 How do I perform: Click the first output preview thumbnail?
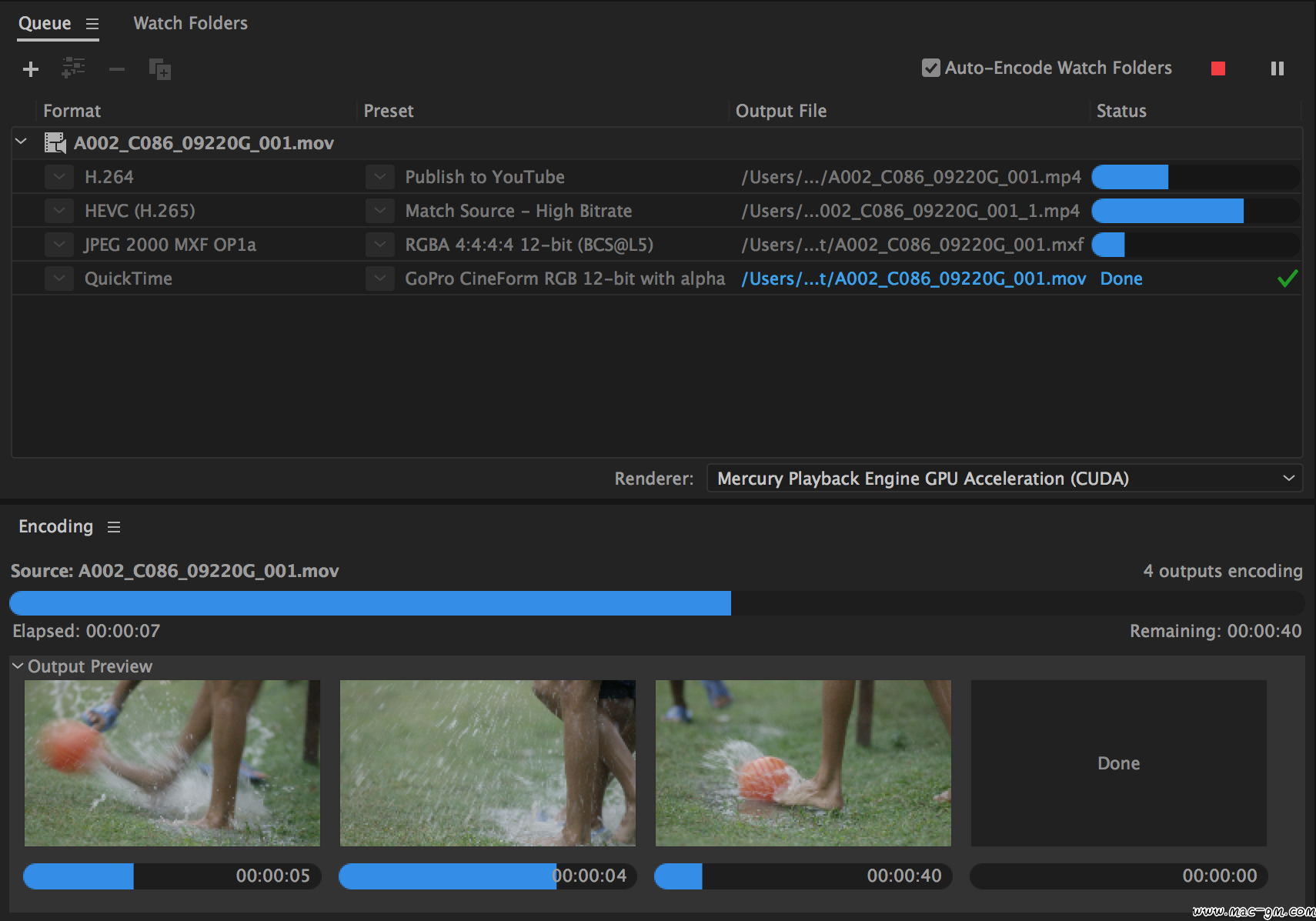coord(172,763)
